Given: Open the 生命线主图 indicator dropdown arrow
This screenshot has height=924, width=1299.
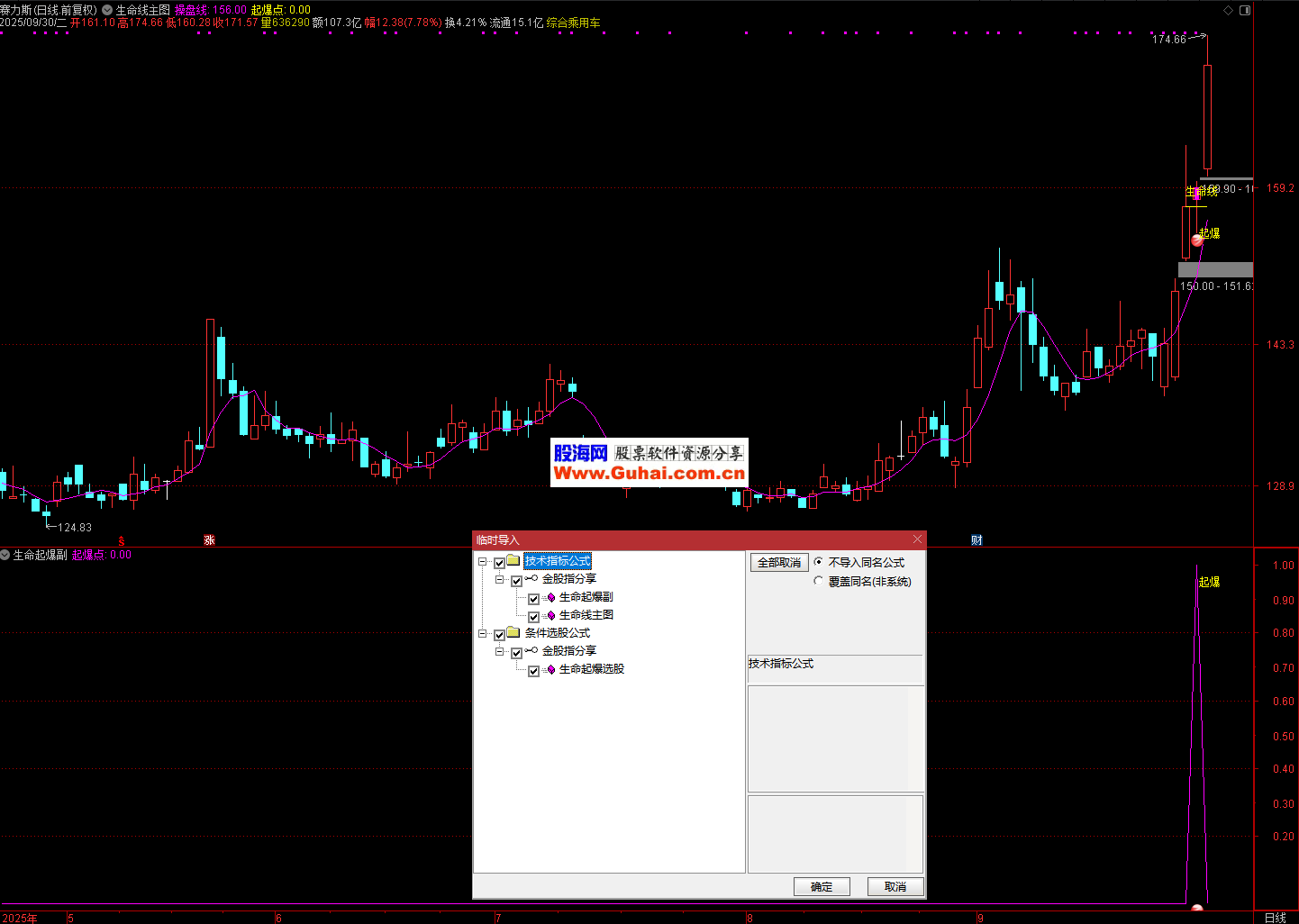Looking at the screenshot, I should point(107,10).
